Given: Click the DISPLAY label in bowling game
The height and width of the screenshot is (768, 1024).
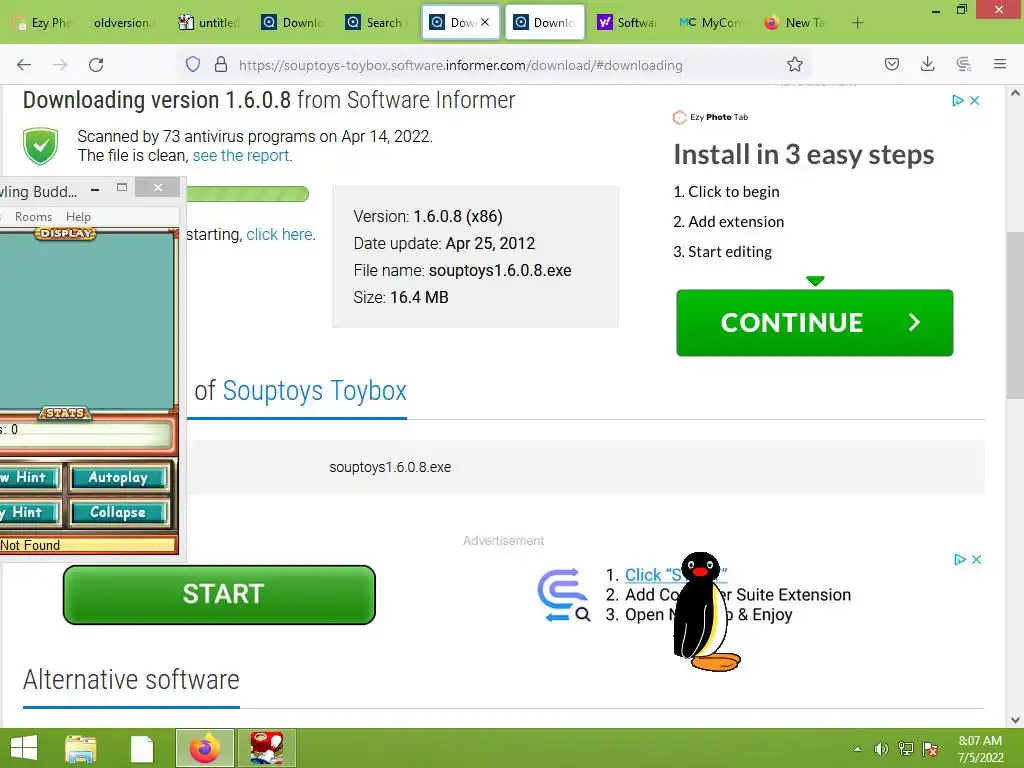Looking at the screenshot, I should coord(65,233).
